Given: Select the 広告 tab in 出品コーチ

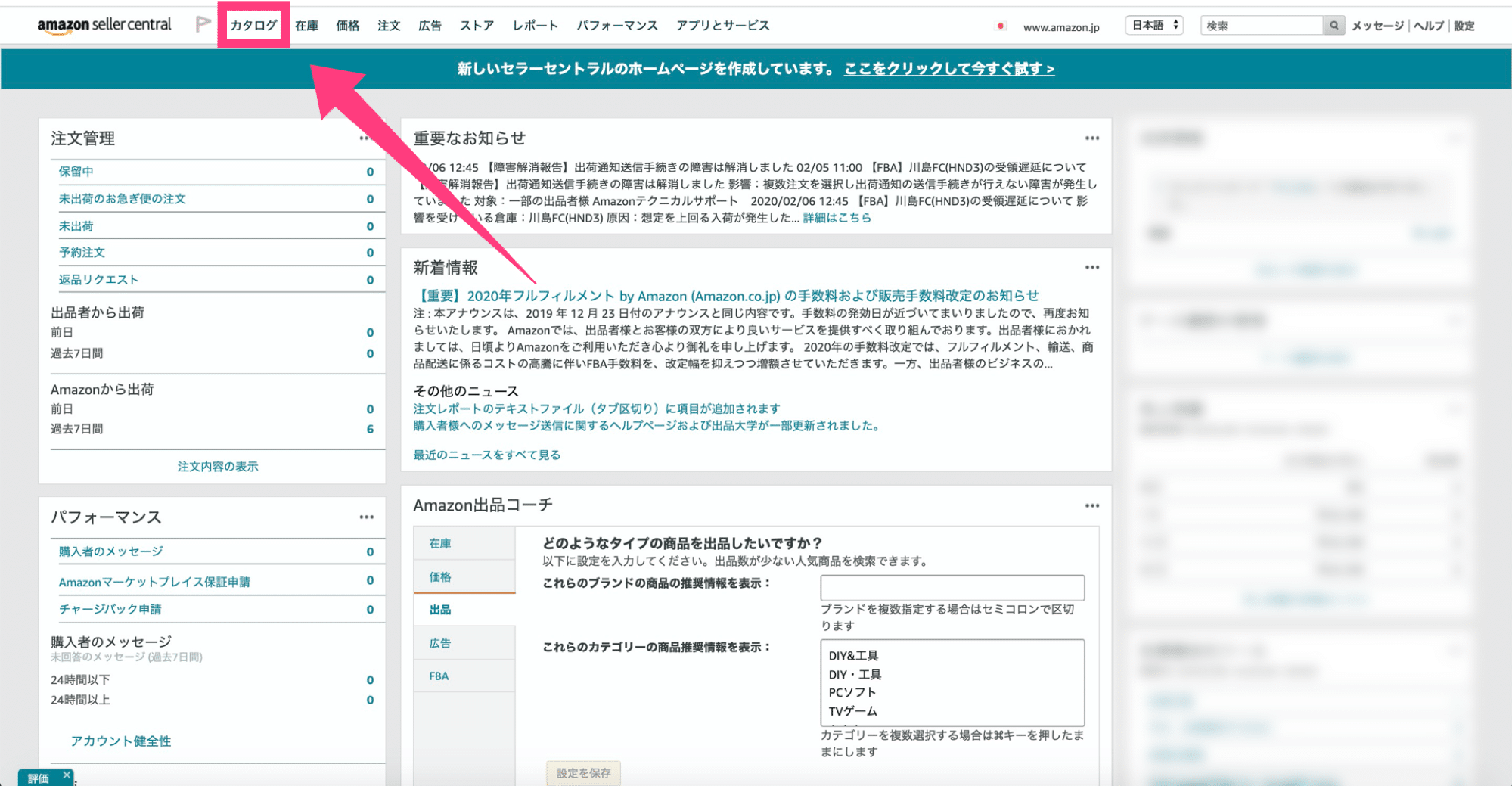Looking at the screenshot, I should click(464, 643).
